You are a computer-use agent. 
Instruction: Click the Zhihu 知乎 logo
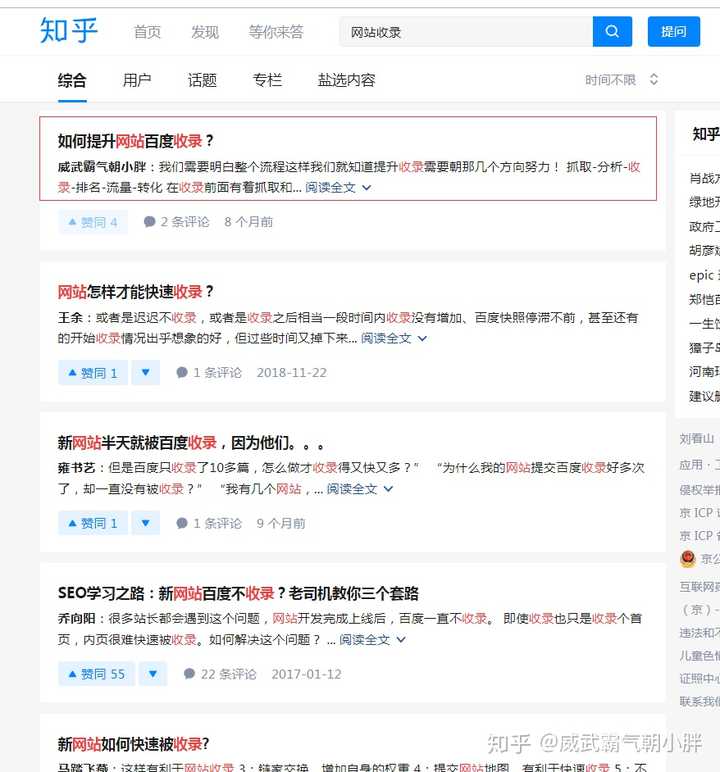pyautogui.click(x=69, y=31)
